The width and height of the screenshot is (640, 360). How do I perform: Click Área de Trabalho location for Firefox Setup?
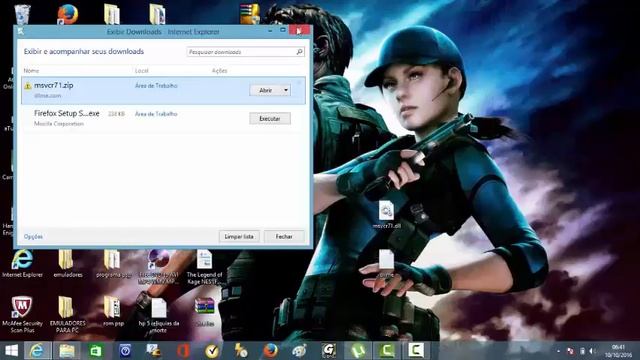pos(156,114)
